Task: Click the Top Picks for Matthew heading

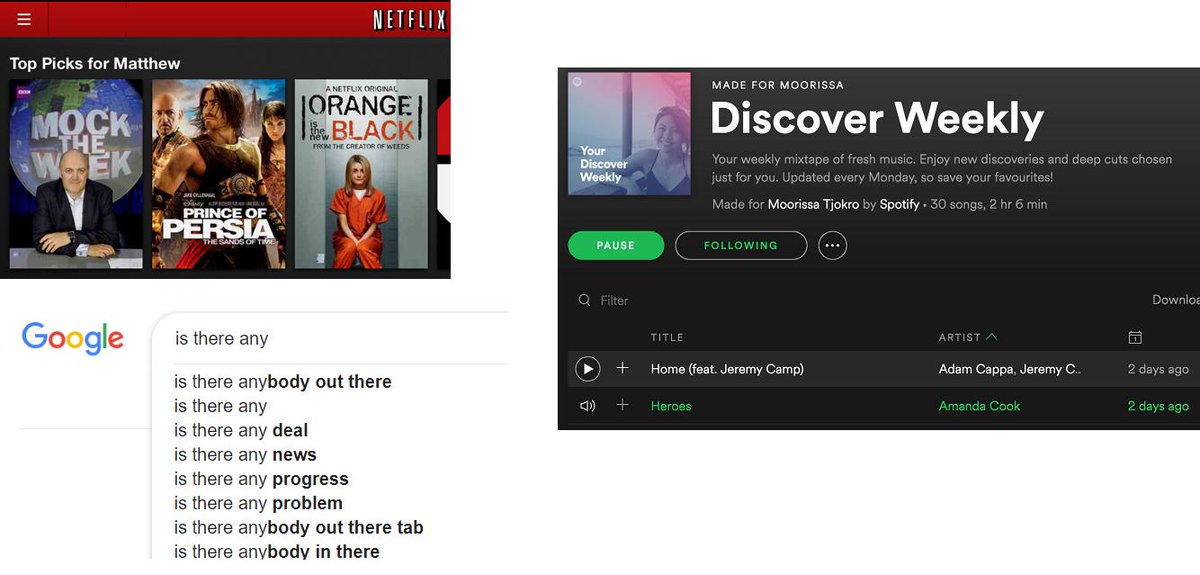Action: pos(95,63)
